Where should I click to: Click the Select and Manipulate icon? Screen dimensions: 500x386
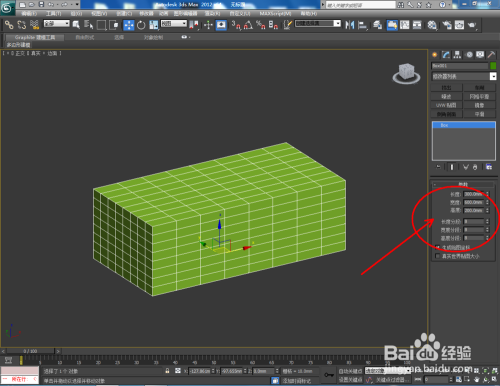point(208,25)
